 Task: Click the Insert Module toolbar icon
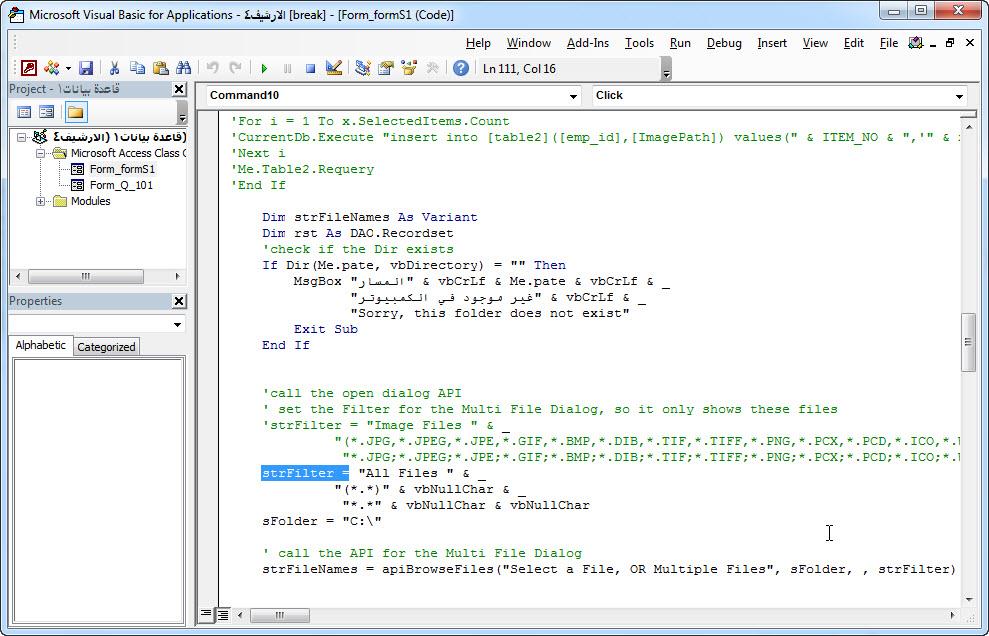[52, 68]
